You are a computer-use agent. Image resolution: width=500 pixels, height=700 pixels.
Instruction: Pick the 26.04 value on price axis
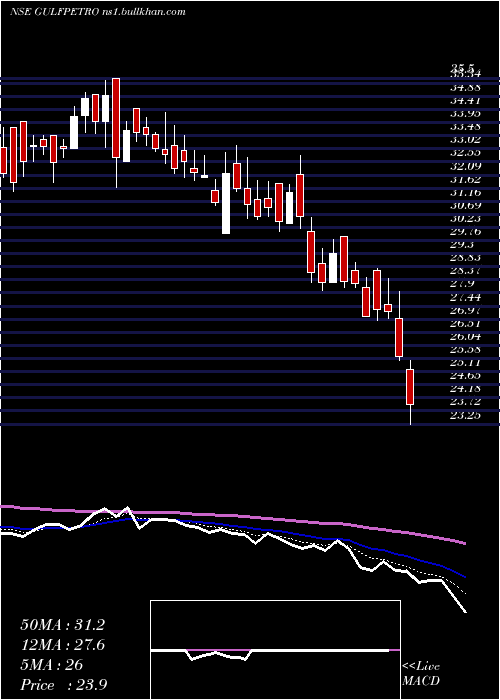(465, 337)
